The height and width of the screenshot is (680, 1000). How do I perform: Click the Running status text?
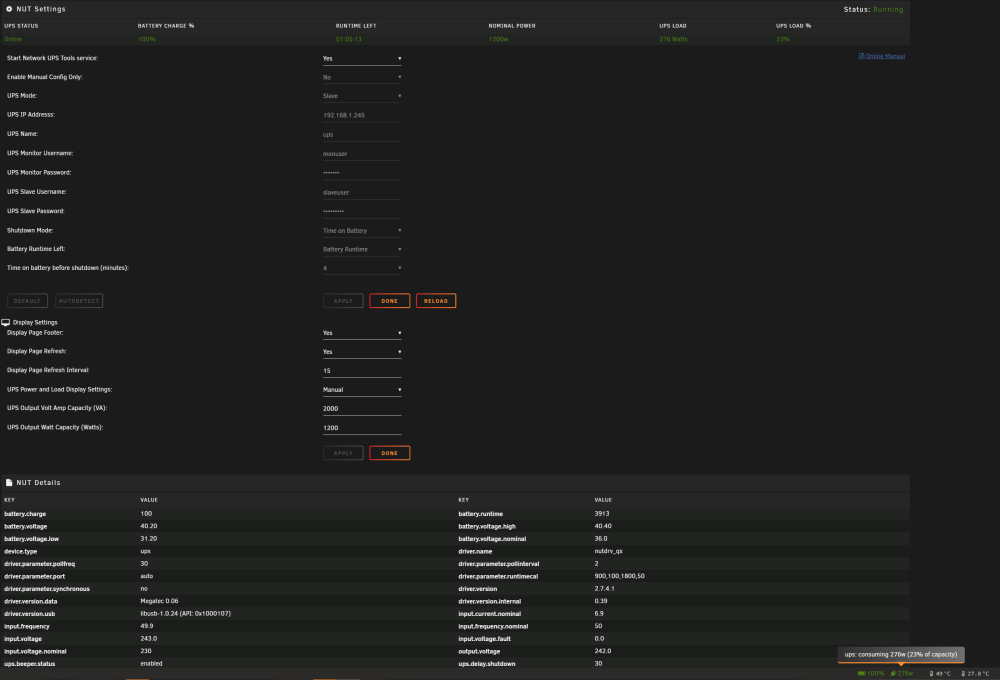tap(888, 10)
